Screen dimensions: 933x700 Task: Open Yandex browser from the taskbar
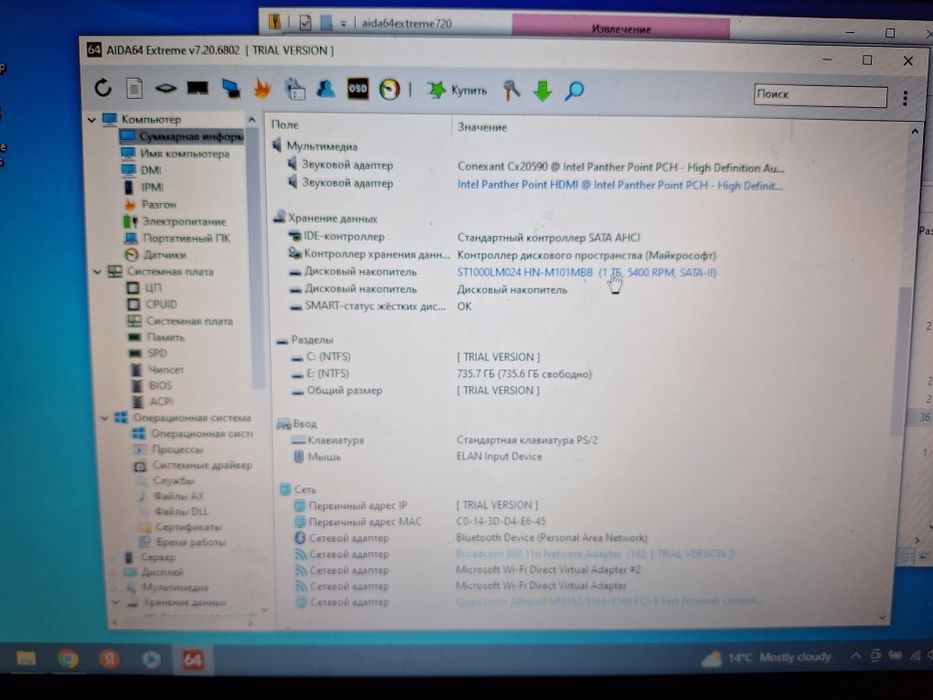click(x=109, y=659)
